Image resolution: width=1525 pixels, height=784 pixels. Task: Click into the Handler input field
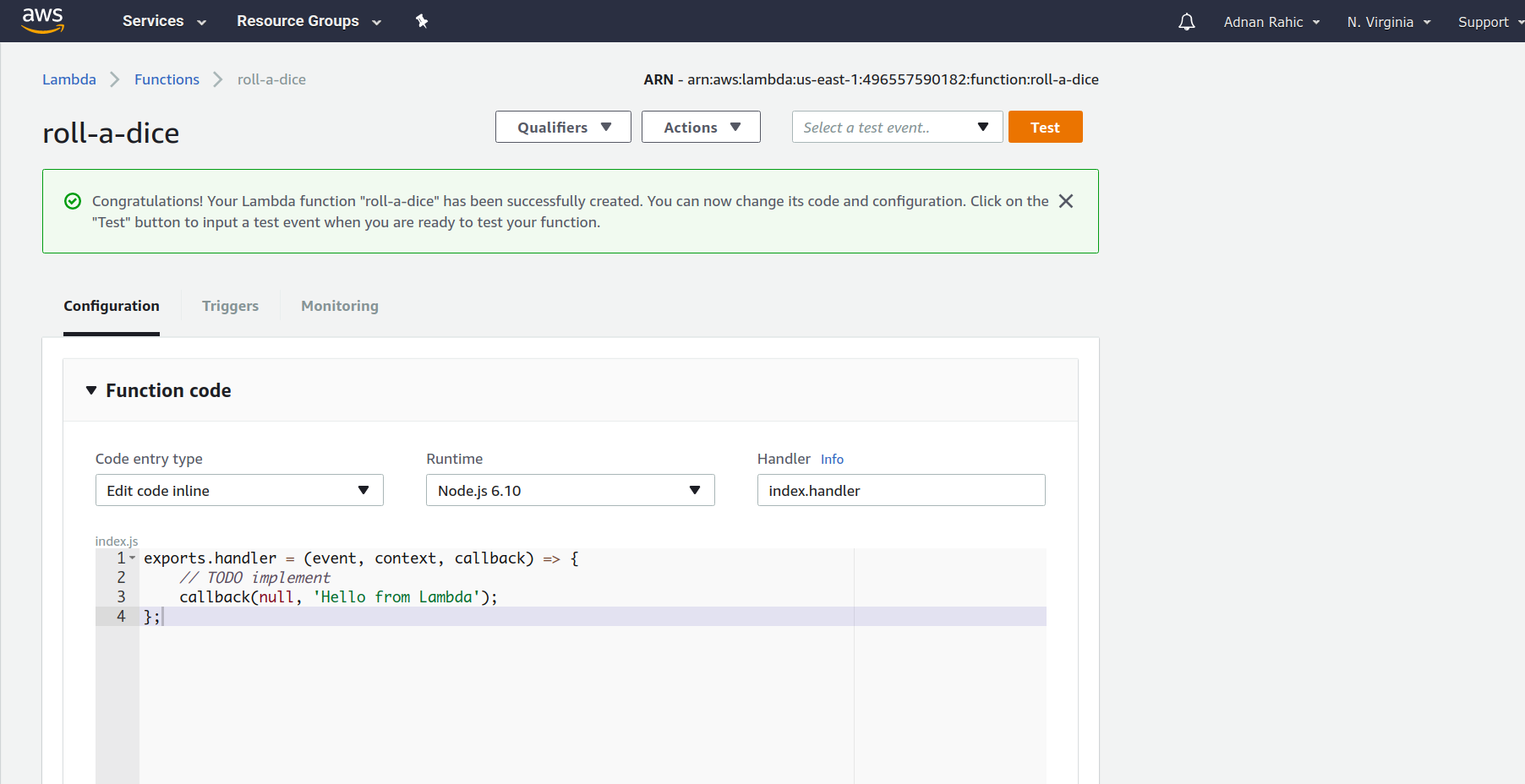pos(901,490)
